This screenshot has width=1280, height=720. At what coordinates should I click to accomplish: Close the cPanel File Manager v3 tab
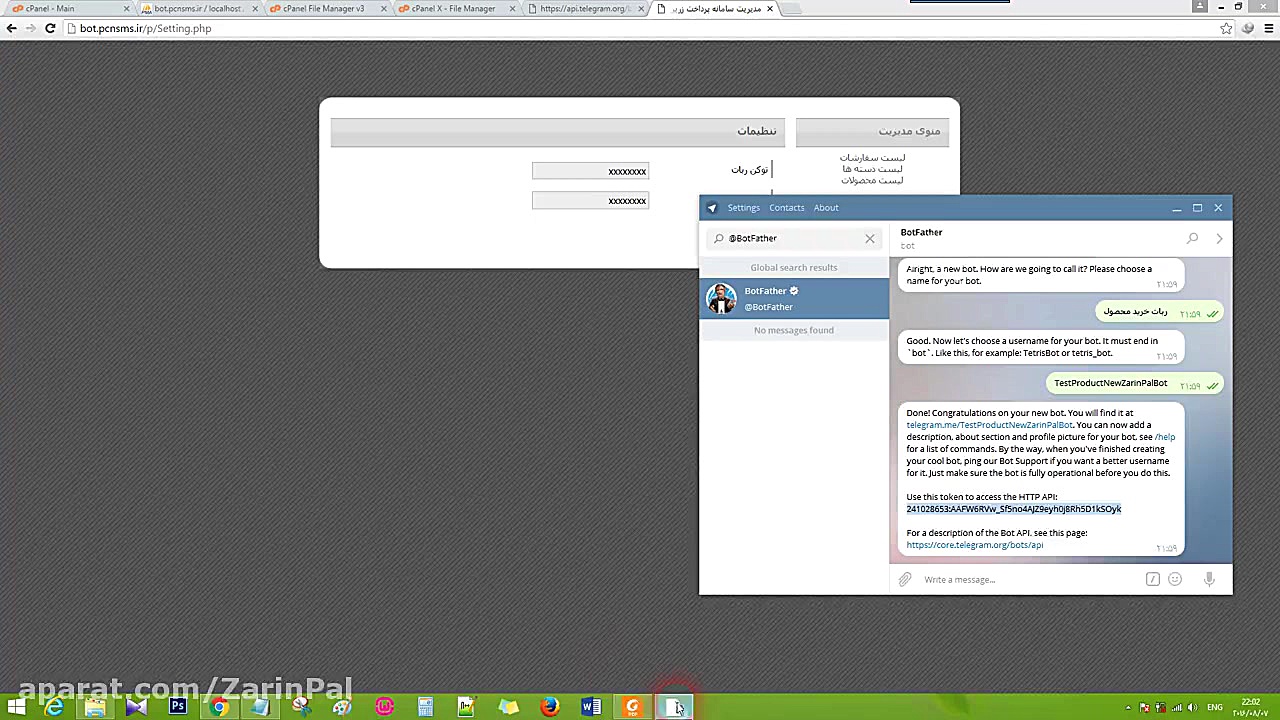coord(384,9)
